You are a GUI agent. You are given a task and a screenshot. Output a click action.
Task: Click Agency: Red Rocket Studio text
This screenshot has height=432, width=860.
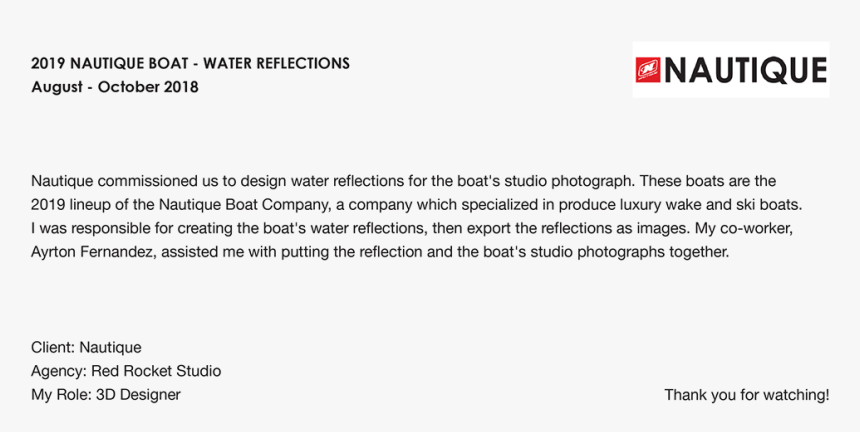[126, 371]
